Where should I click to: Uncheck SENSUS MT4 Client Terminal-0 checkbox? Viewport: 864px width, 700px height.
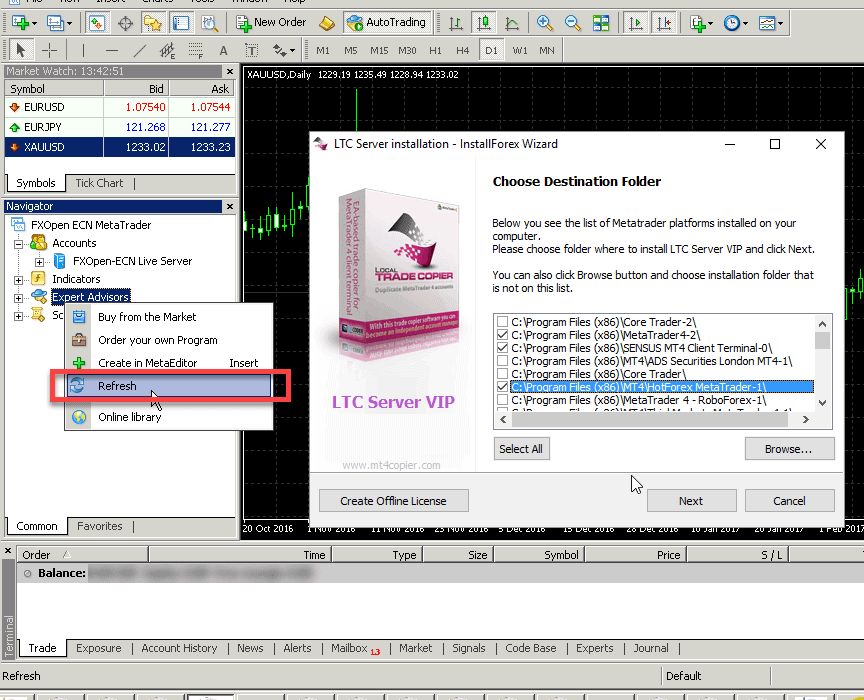[x=502, y=348]
